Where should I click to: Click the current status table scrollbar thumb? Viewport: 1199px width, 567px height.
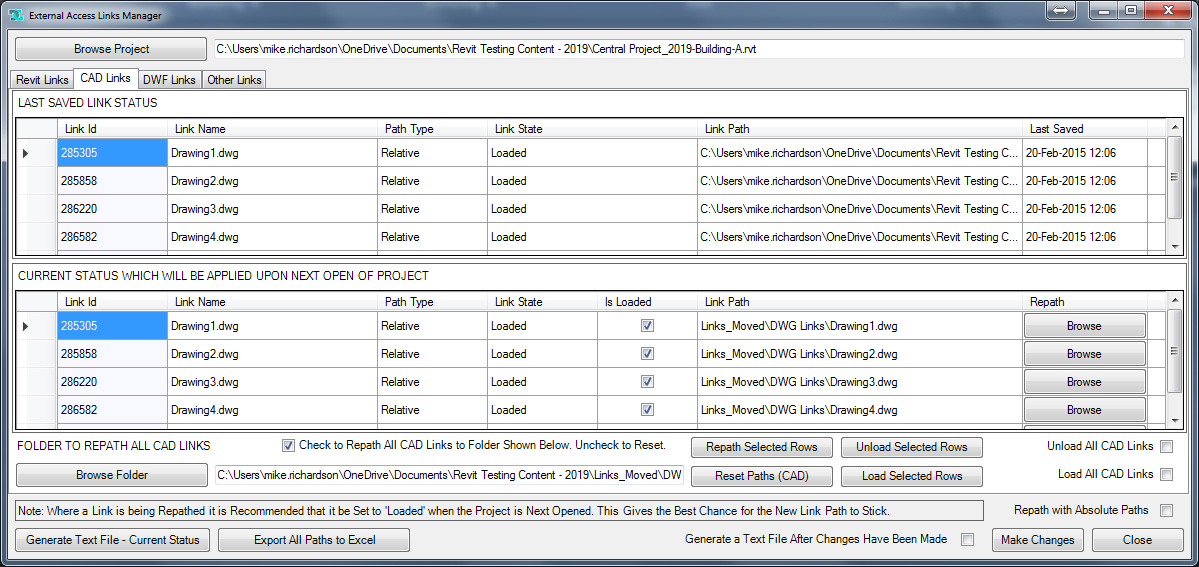click(1175, 350)
